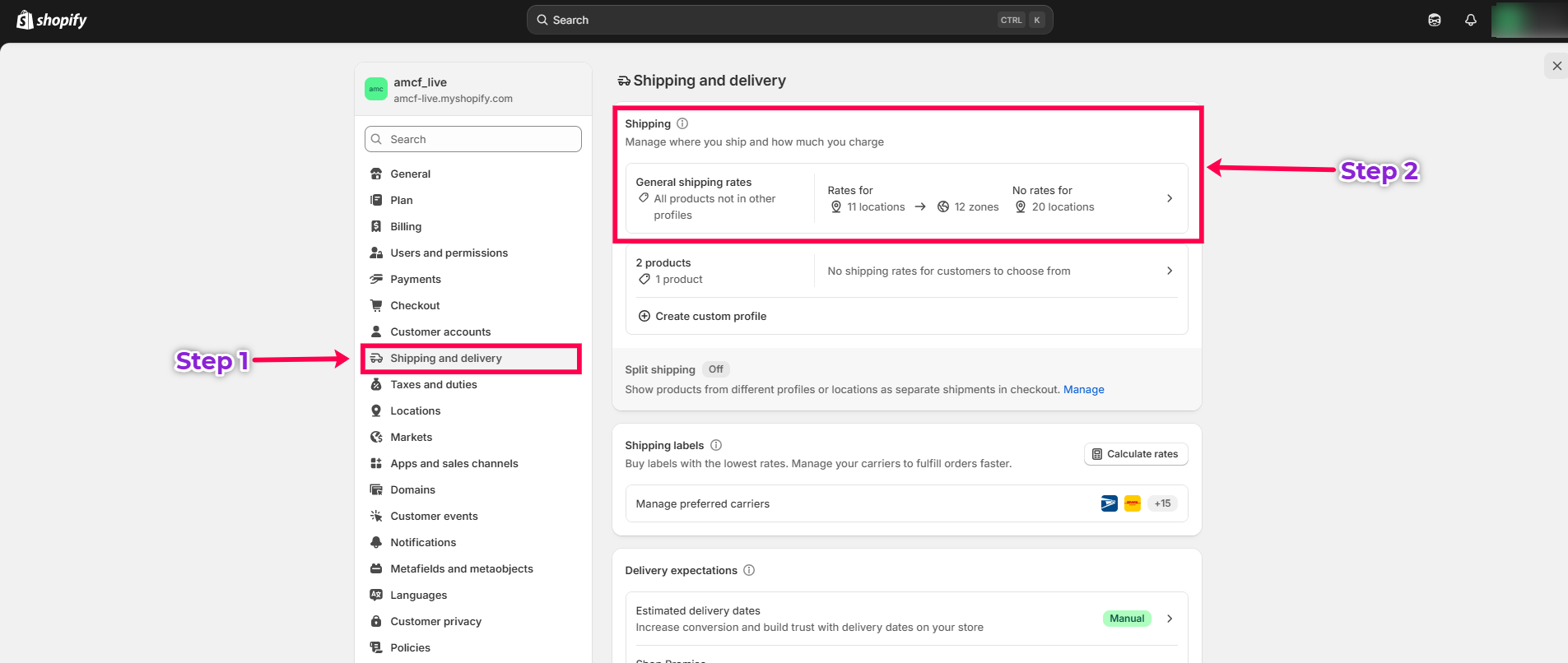Click the settings sidebar Search field
1568x663 pixels.
[473, 139]
